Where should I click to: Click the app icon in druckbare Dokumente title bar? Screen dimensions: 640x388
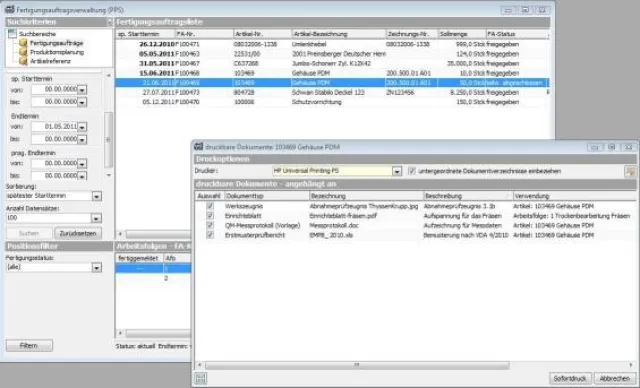click(x=198, y=147)
